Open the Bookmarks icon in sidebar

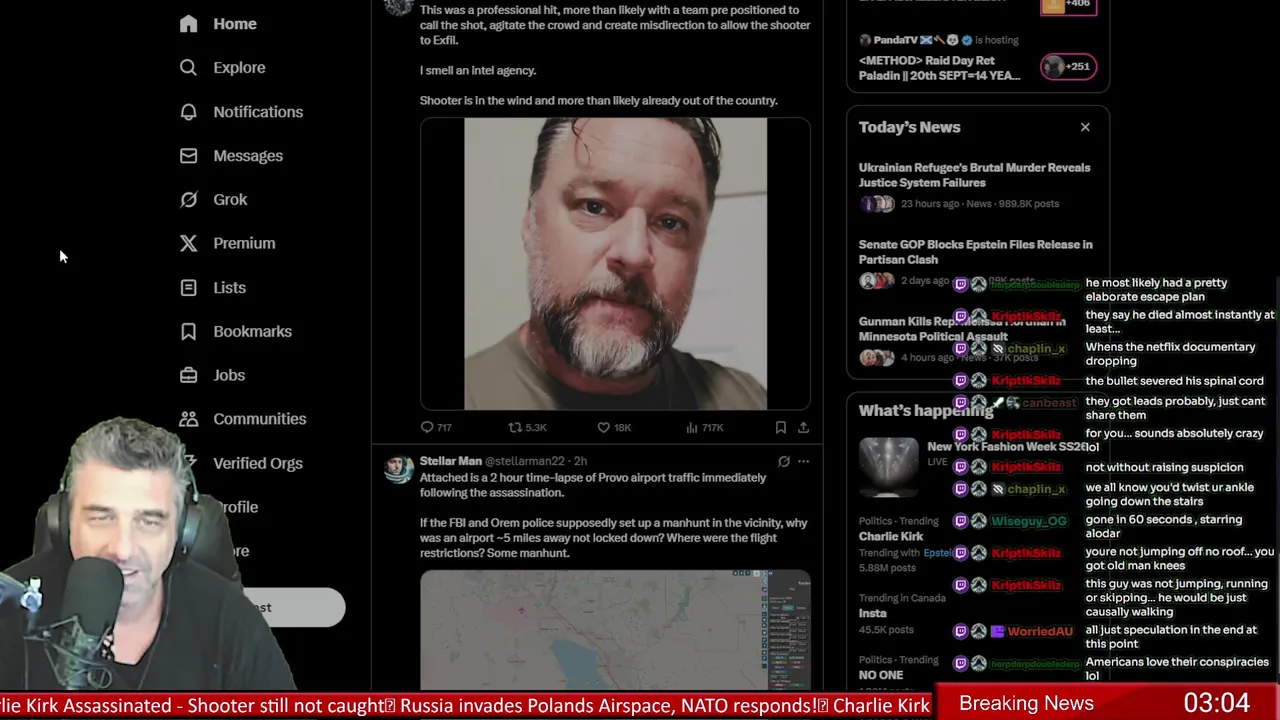[x=188, y=331]
